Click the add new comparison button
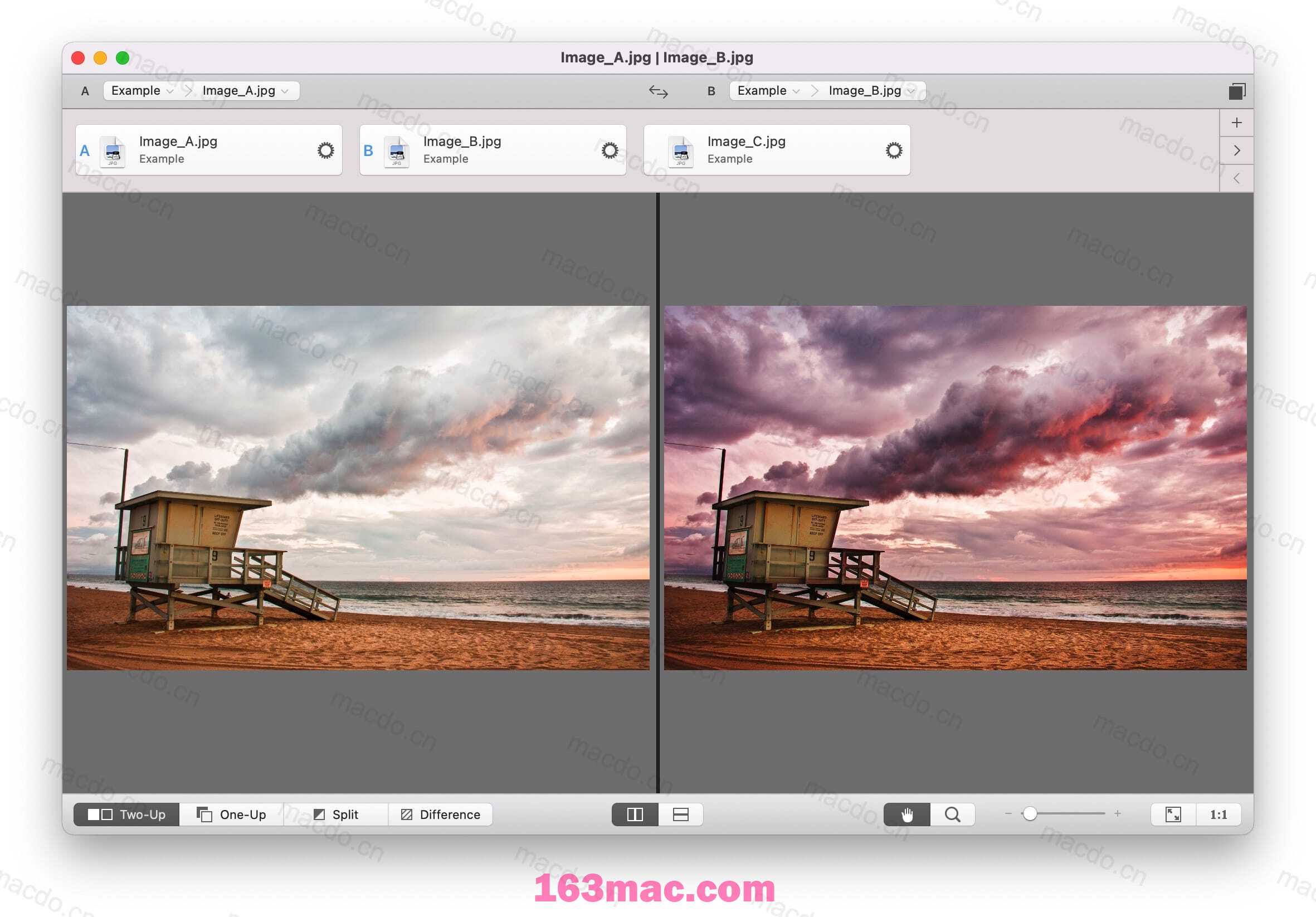The height and width of the screenshot is (917, 1316). pyautogui.click(x=1237, y=122)
